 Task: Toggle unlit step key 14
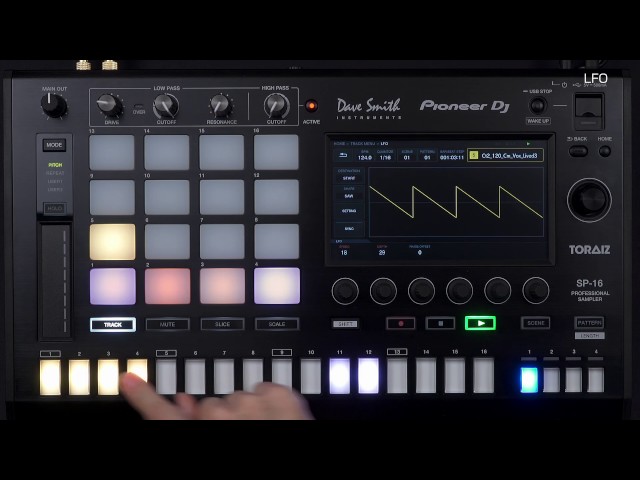pos(426,376)
